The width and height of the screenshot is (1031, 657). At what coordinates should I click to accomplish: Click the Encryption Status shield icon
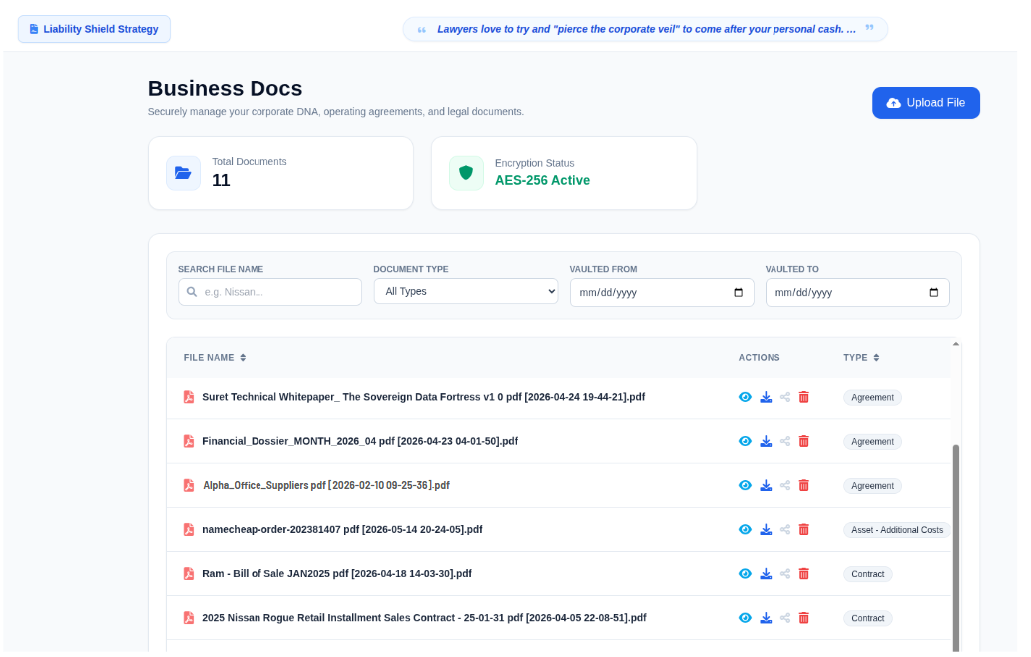[466, 173]
